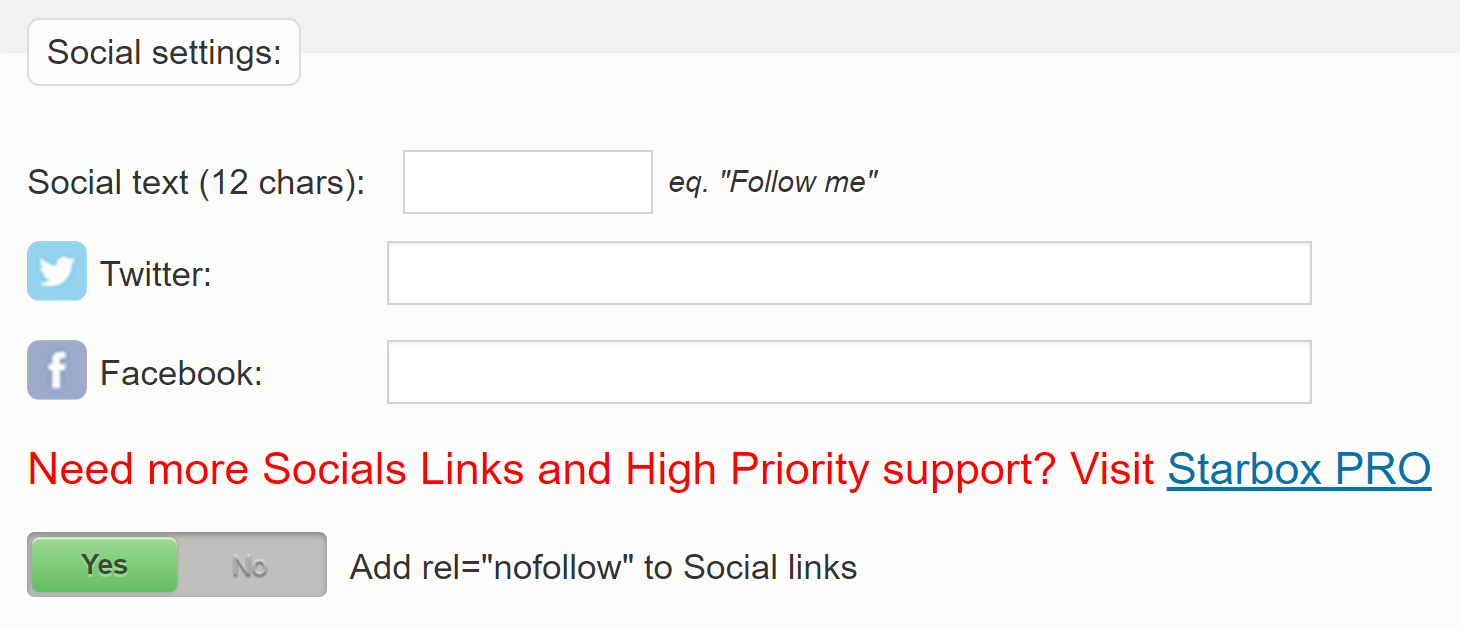1460x629 pixels.
Task: Click the "Add rel=nofollow to Social links" label
Action: pyautogui.click(x=603, y=567)
